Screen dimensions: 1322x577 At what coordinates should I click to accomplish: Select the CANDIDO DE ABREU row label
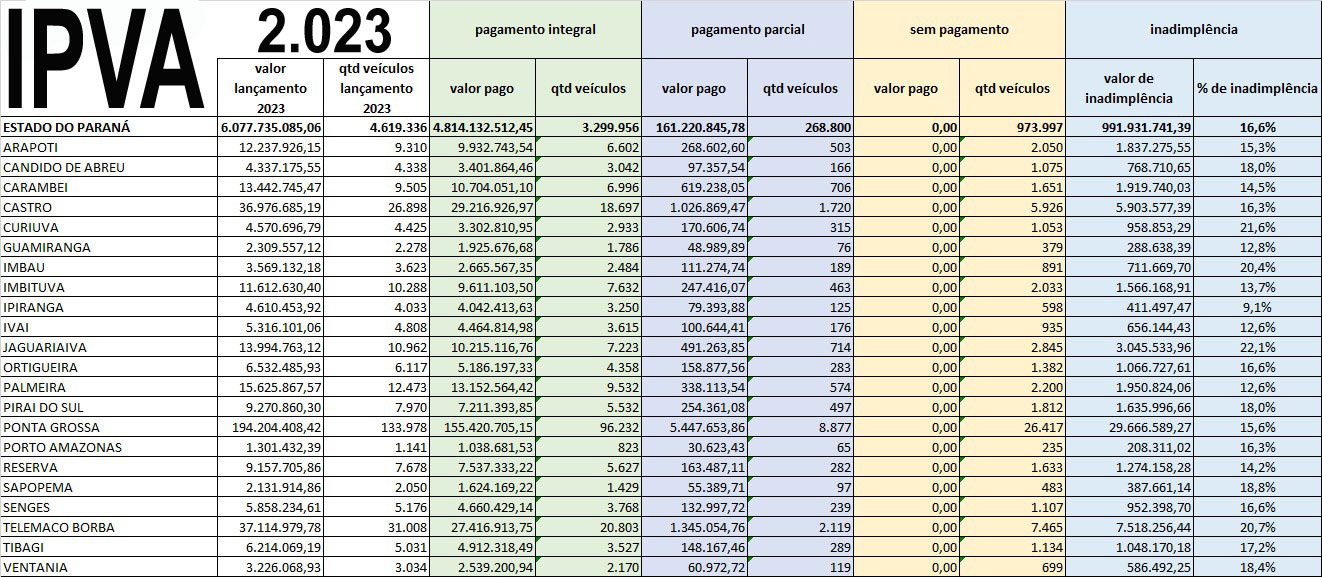coord(110,167)
